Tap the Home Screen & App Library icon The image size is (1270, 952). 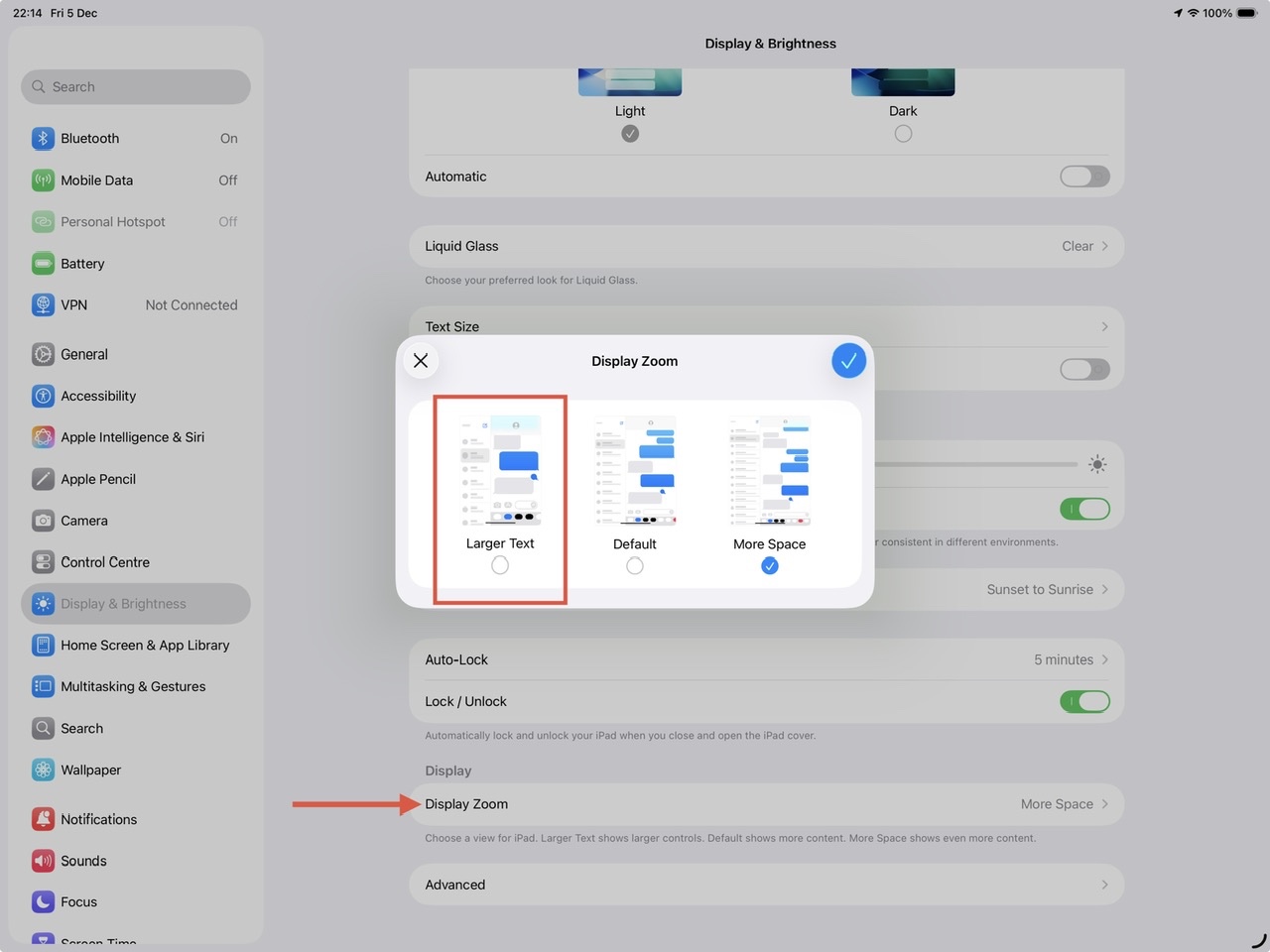click(43, 646)
